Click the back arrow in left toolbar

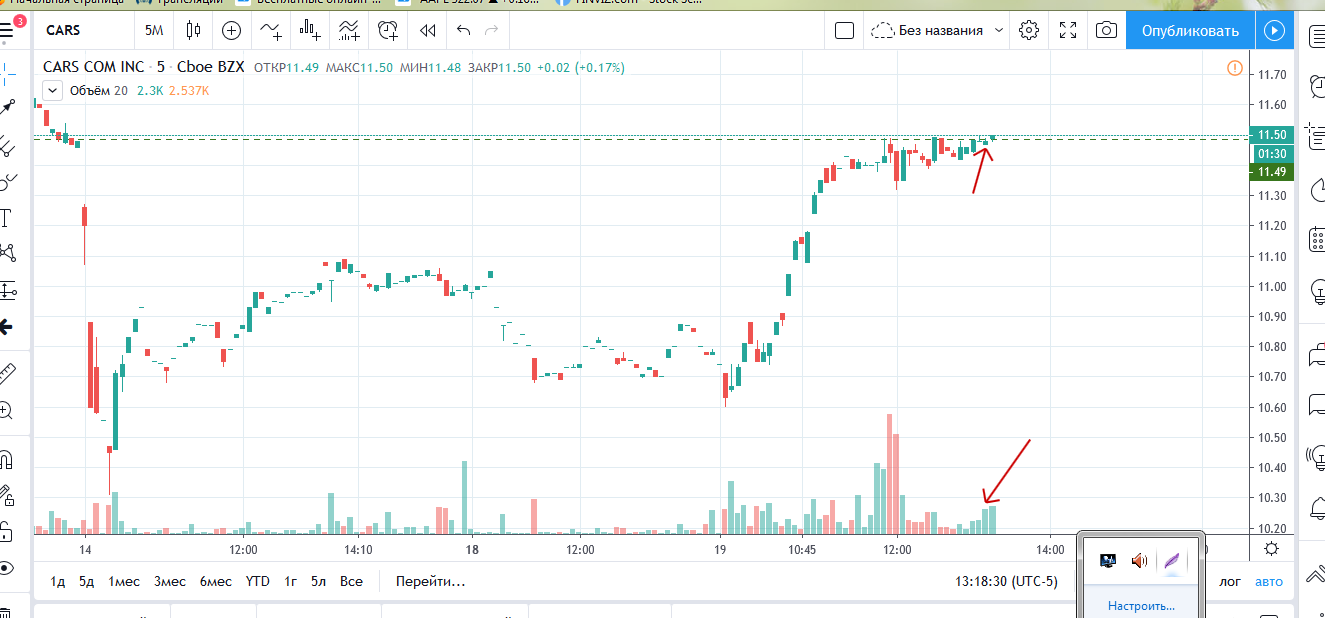pyautogui.click(x=6, y=326)
